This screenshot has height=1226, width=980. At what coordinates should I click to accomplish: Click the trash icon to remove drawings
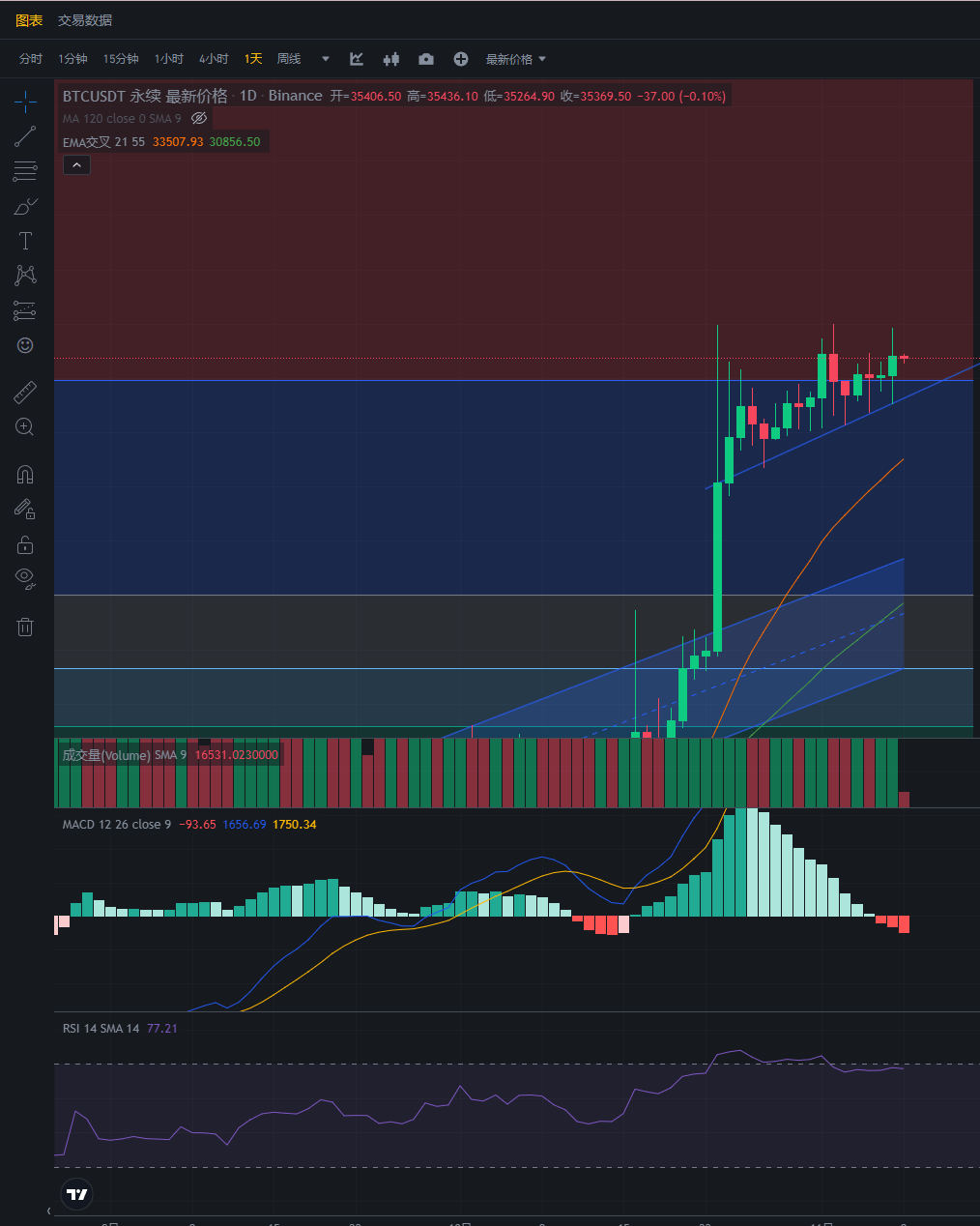click(25, 627)
